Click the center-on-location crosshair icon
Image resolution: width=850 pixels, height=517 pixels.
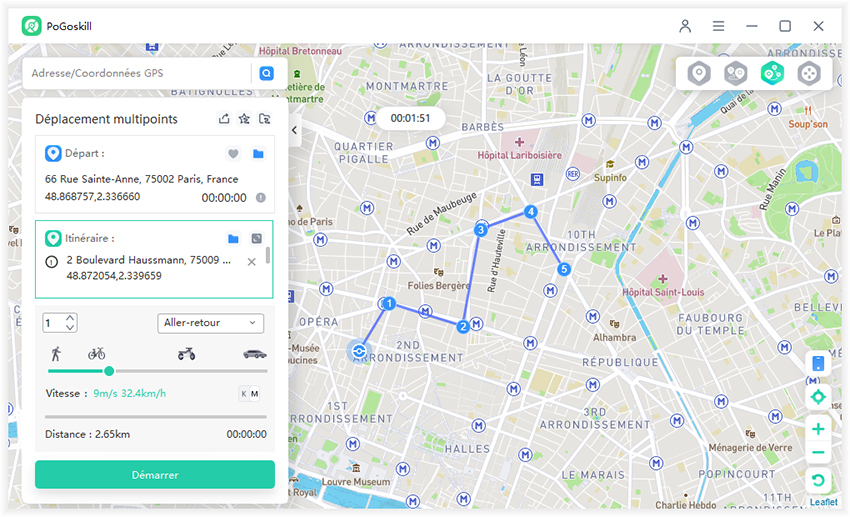818,397
